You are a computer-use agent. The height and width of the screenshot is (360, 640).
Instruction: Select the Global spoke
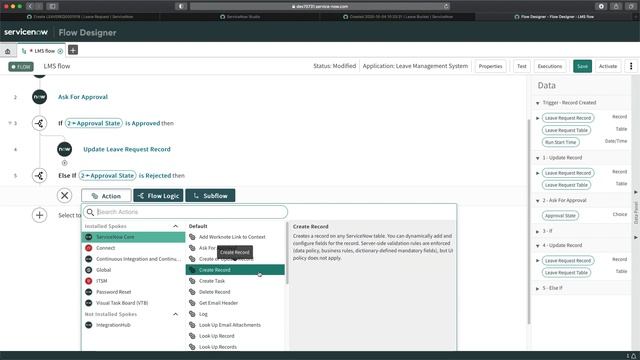133,270
